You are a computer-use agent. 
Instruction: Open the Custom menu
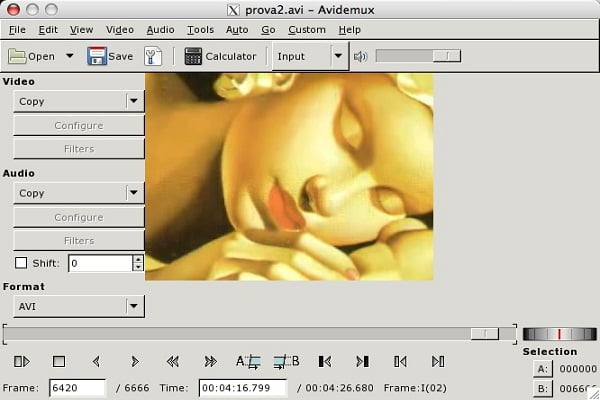click(307, 30)
